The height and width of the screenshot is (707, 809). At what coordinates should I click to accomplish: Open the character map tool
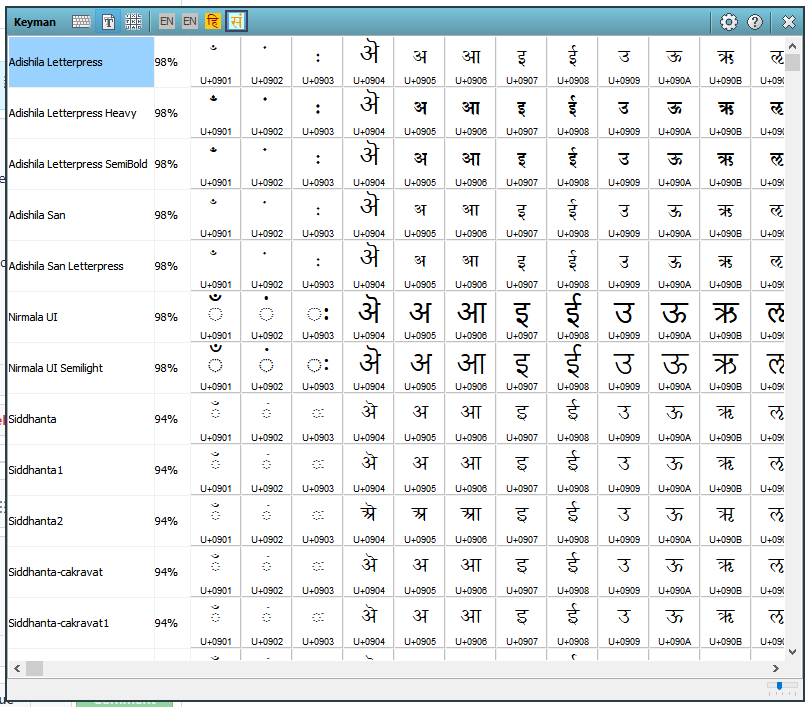(x=133, y=21)
